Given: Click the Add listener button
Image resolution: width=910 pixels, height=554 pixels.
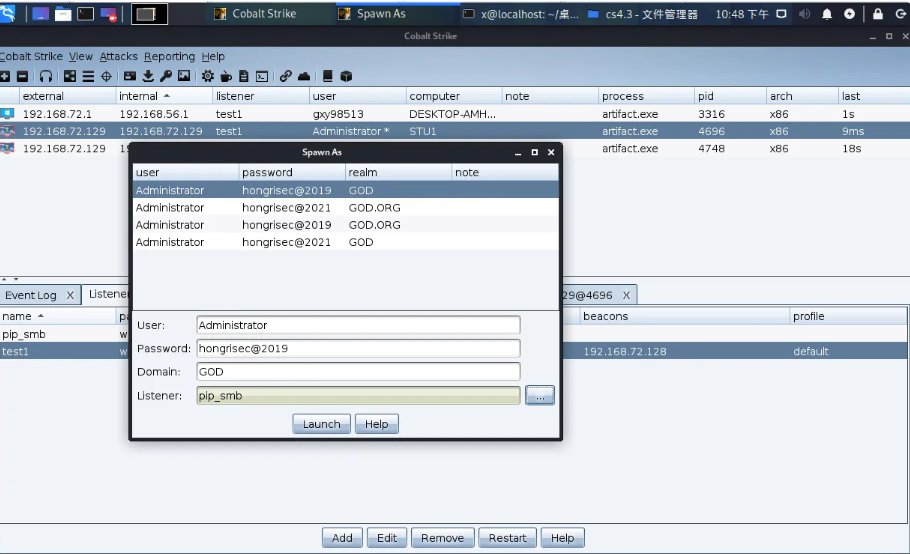Looking at the screenshot, I should coord(342,538).
